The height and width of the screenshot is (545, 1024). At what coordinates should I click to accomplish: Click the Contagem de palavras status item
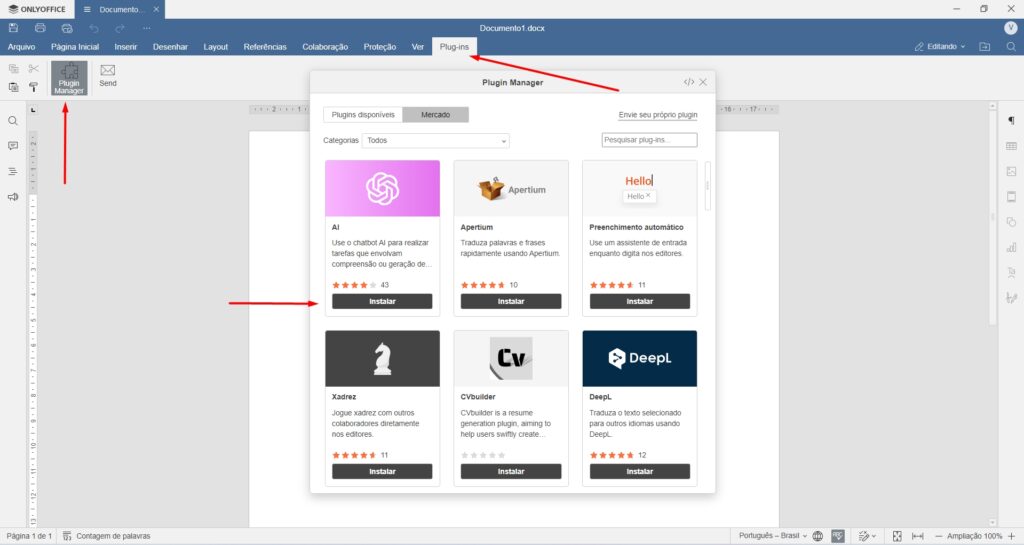tap(106, 536)
